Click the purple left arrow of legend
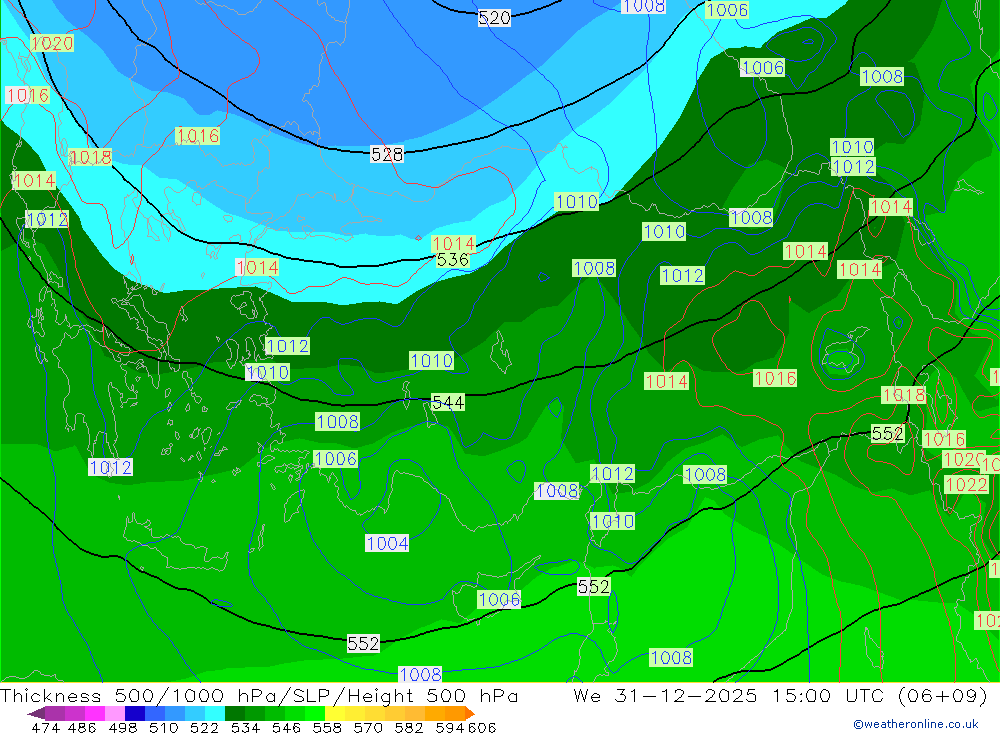 pyautogui.click(x=36, y=713)
